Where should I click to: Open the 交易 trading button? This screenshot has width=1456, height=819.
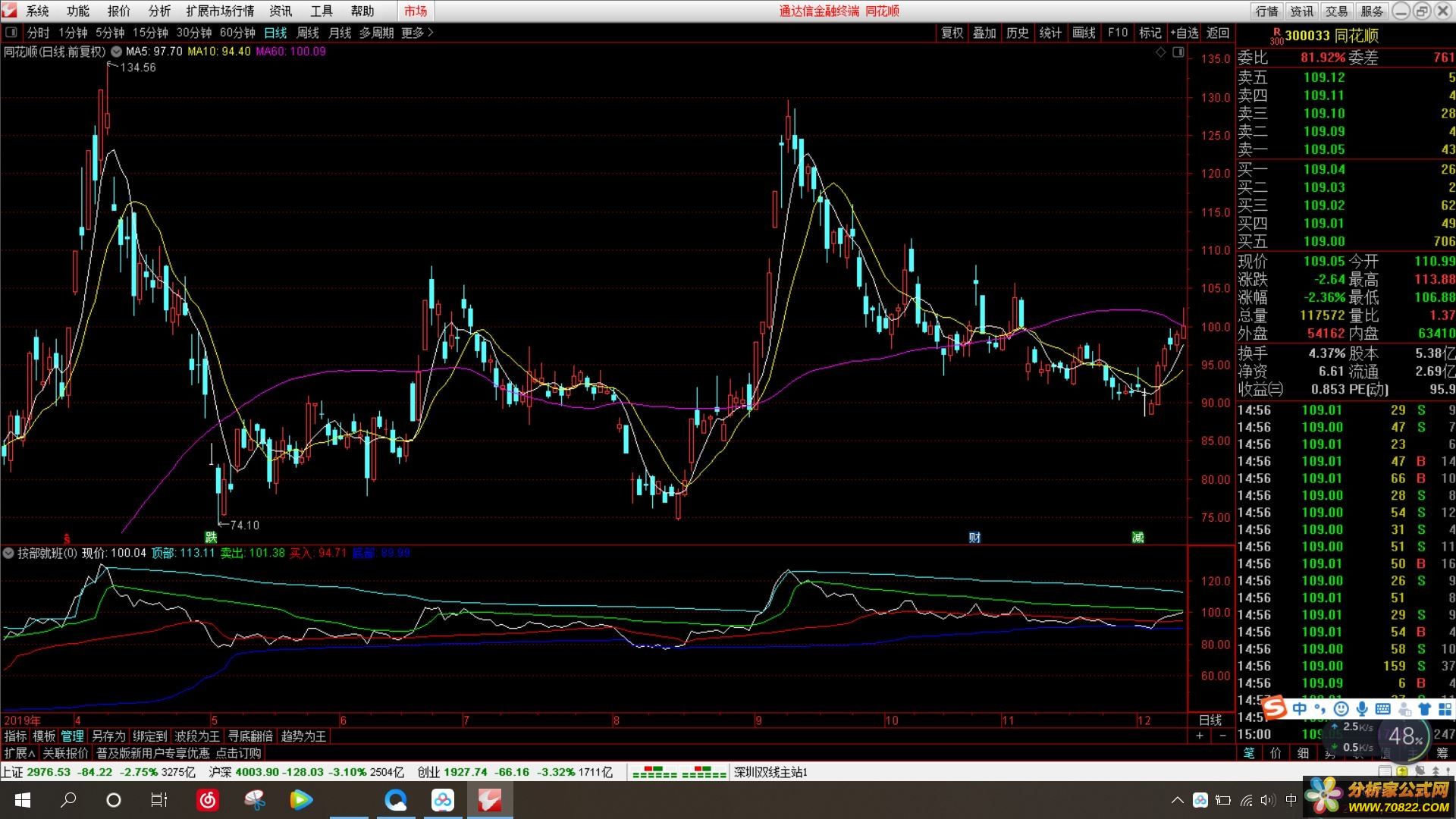1336,11
